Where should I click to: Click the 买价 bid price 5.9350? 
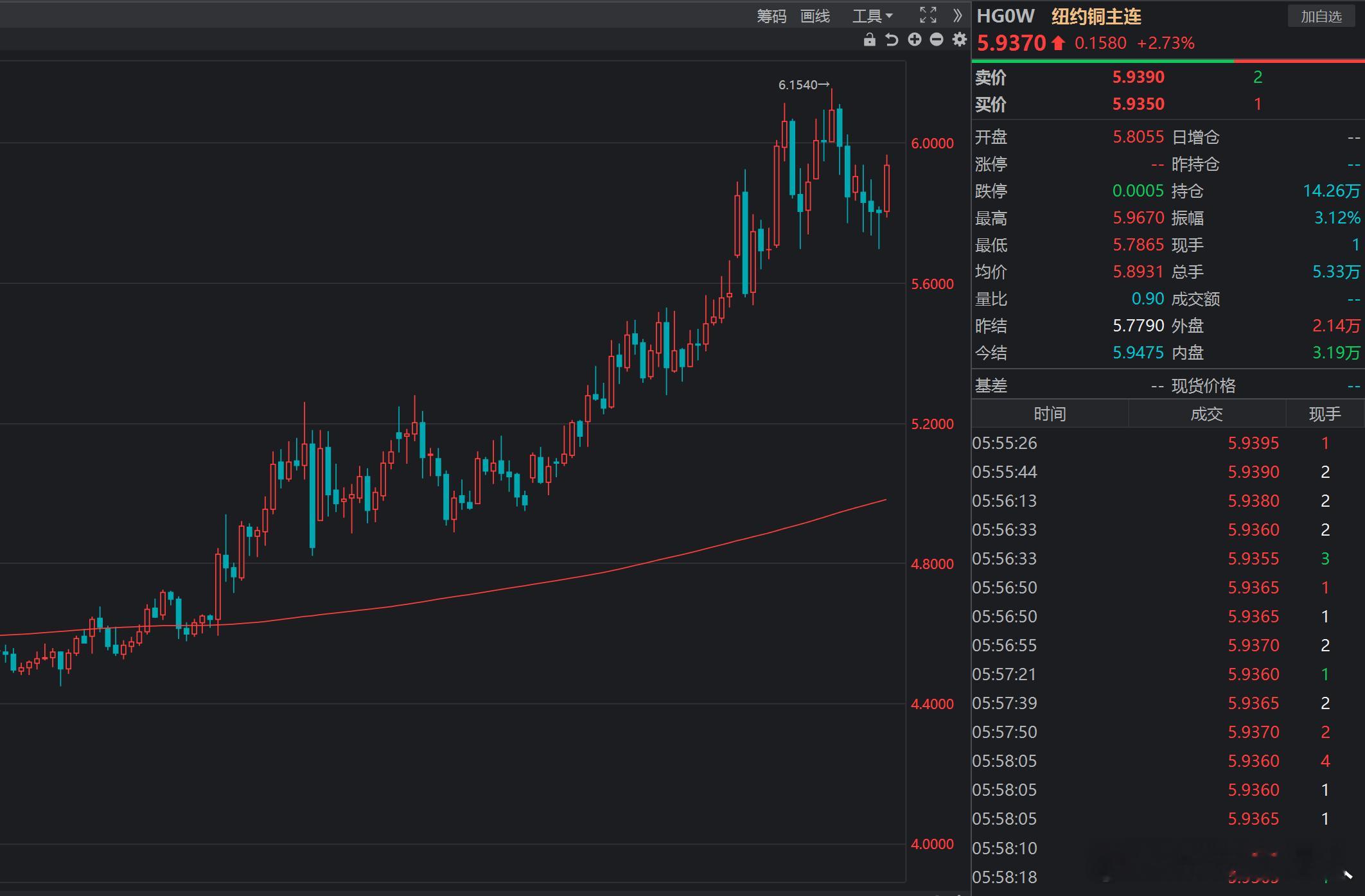tap(1138, 104)
